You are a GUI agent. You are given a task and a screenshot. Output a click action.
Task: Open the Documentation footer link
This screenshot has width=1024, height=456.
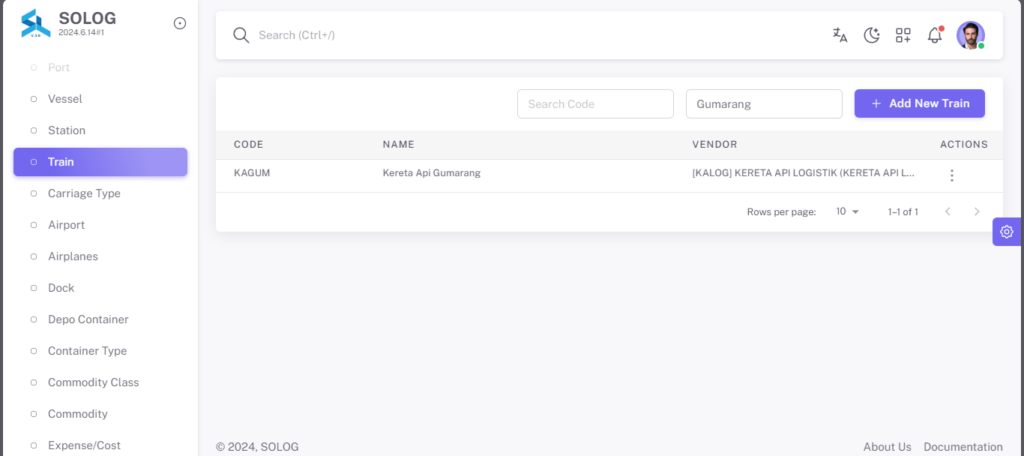(963, 447)
